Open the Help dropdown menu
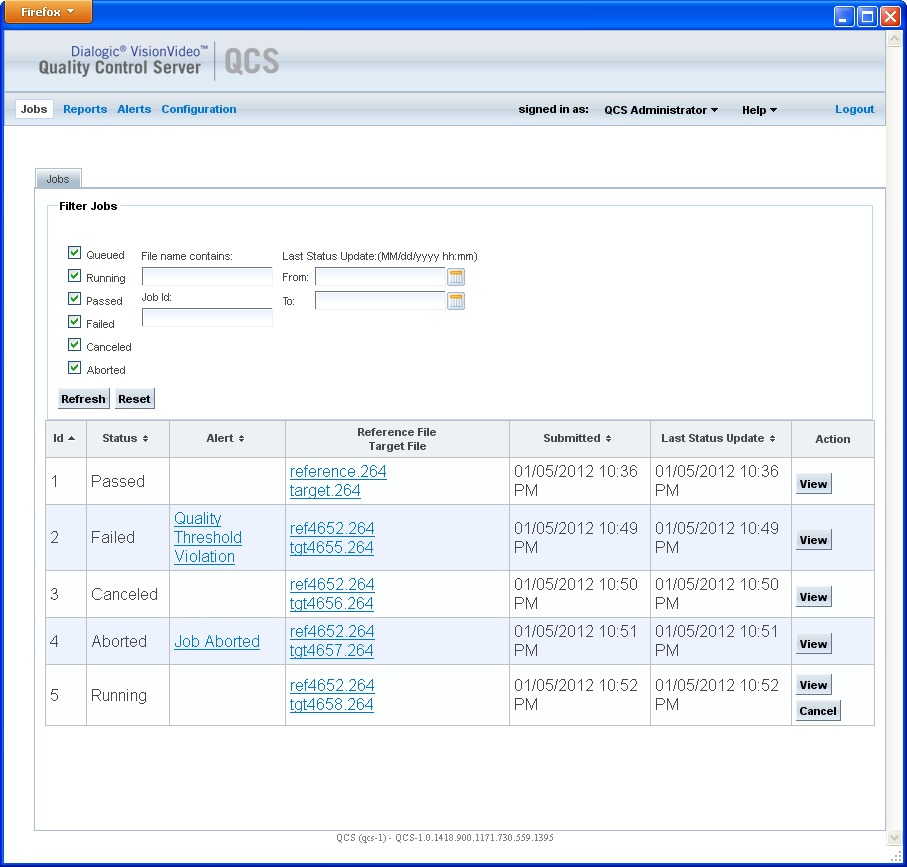The height and width of the screenshot is (867, 907). coord(759,110)
